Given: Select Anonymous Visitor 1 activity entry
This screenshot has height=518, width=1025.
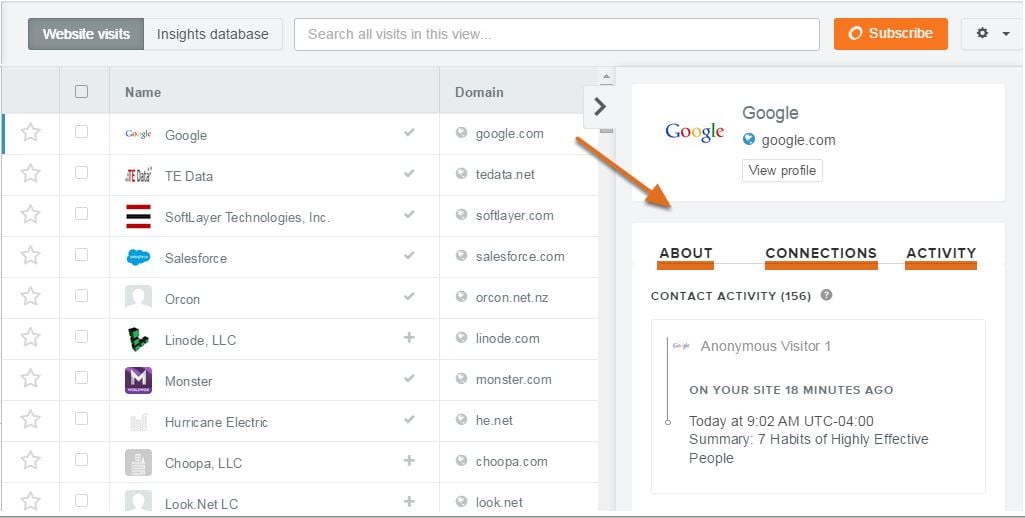Looking at the screenshot, I should pos(765,346).
